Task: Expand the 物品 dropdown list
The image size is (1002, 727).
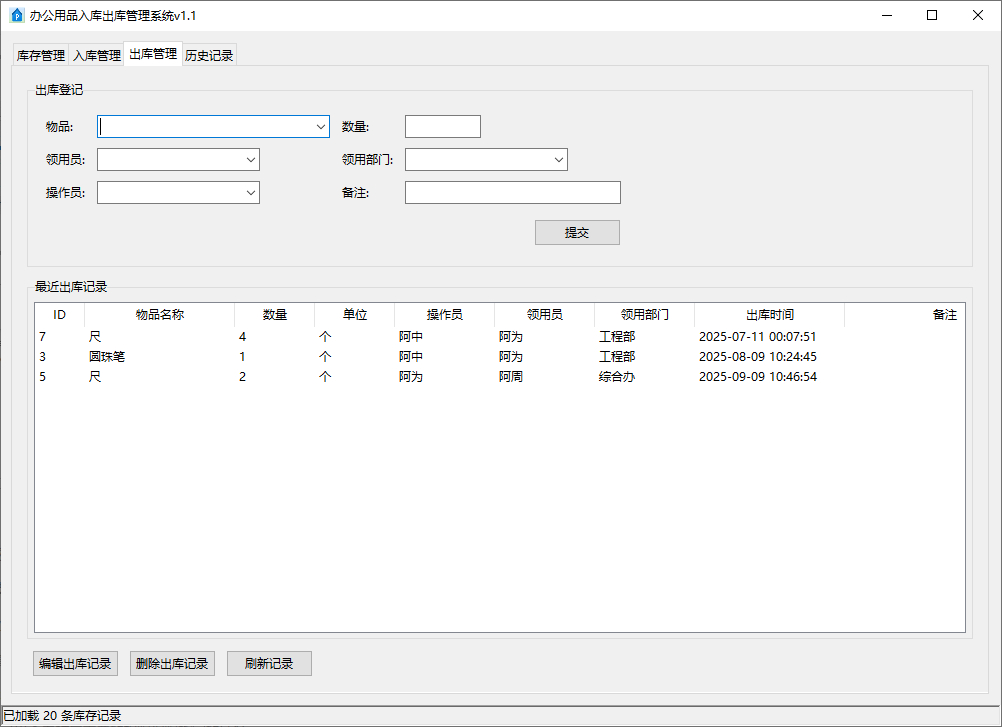Action: pyautogui.click(x=321, y=127)
